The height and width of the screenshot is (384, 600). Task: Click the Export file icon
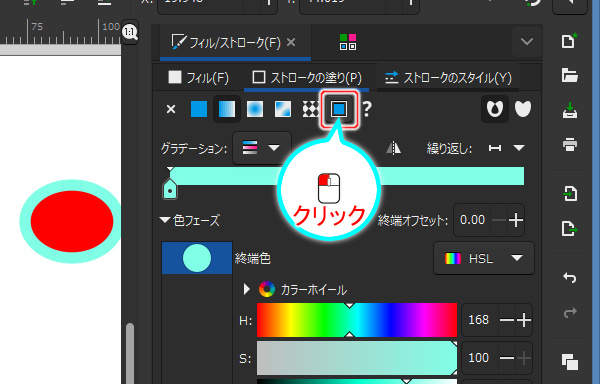click(x=569, y=228)
